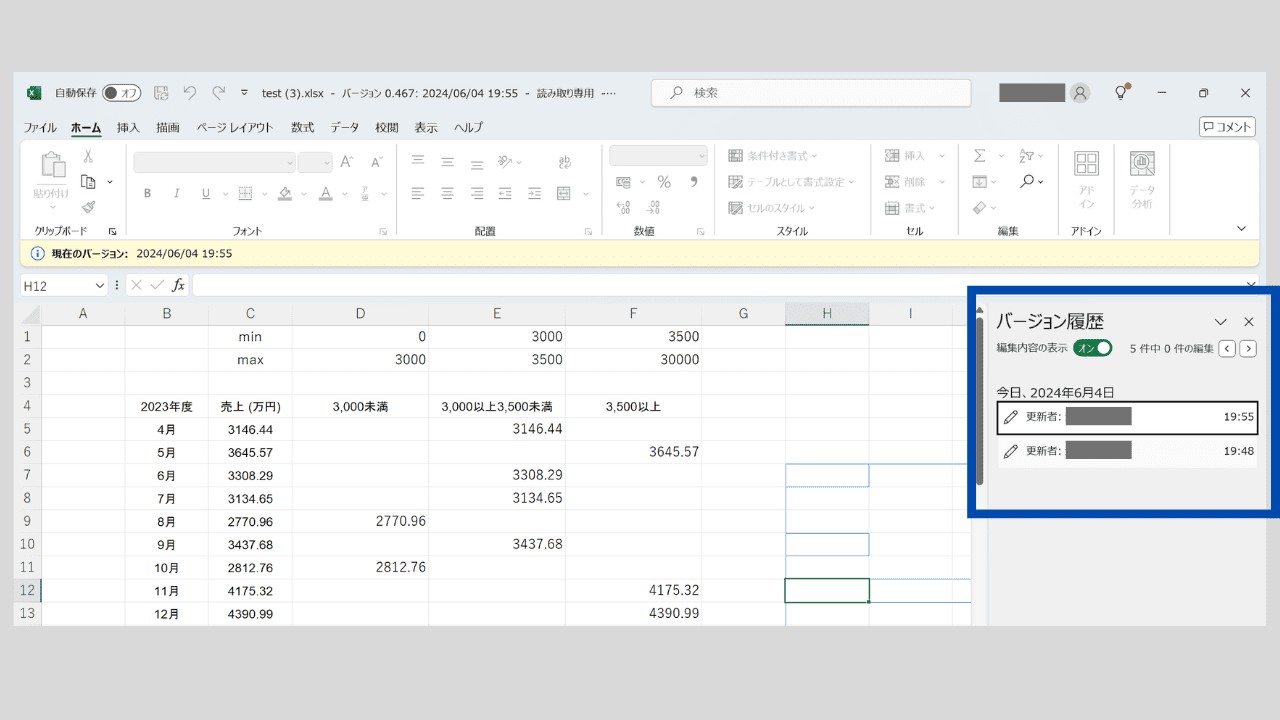Click the user account avatar icon
The width and height of the screenshot is (1280, 720).
pos(1080,93)
